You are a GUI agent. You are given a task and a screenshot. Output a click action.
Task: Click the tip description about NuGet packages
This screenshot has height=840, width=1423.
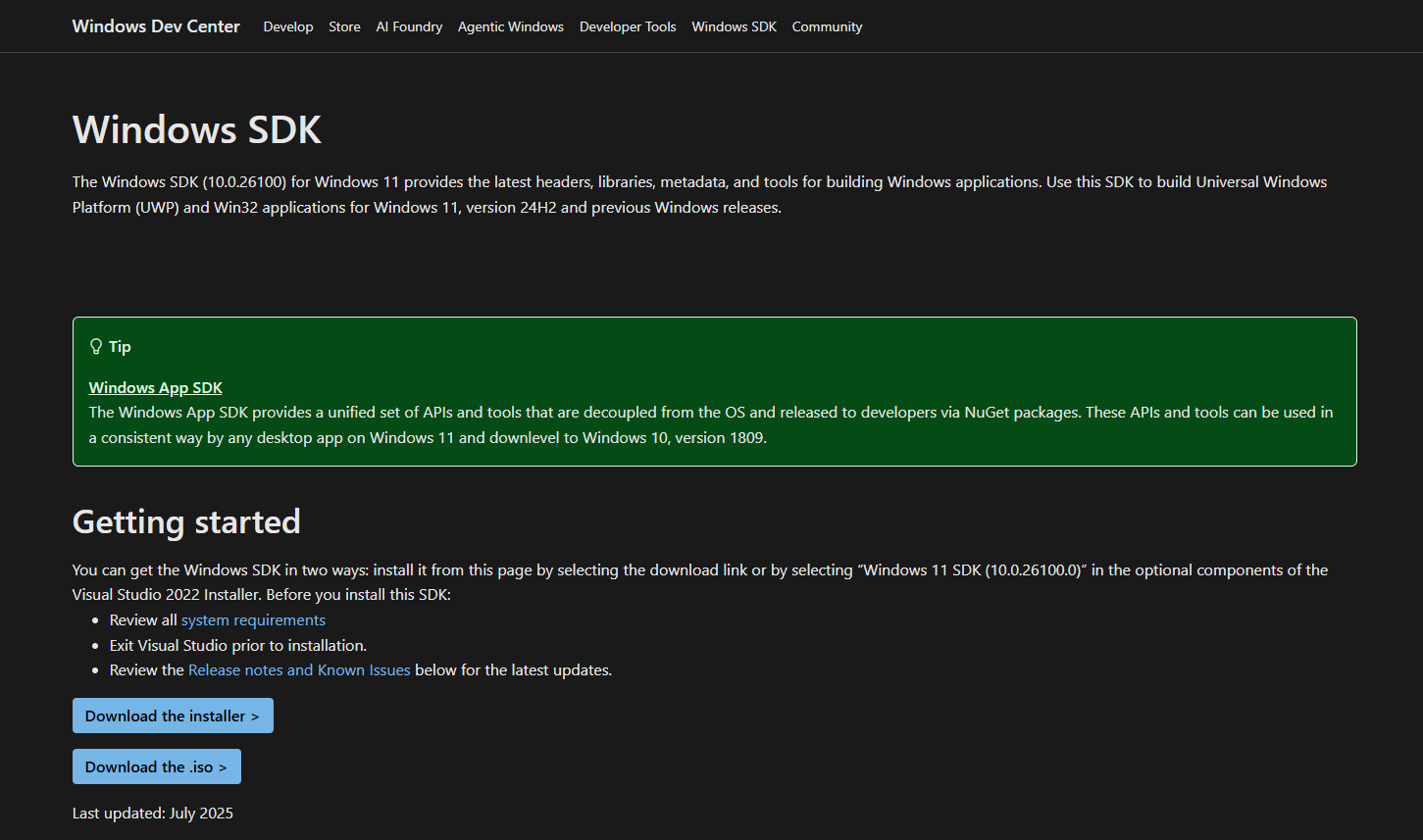[x=710, y=424]
